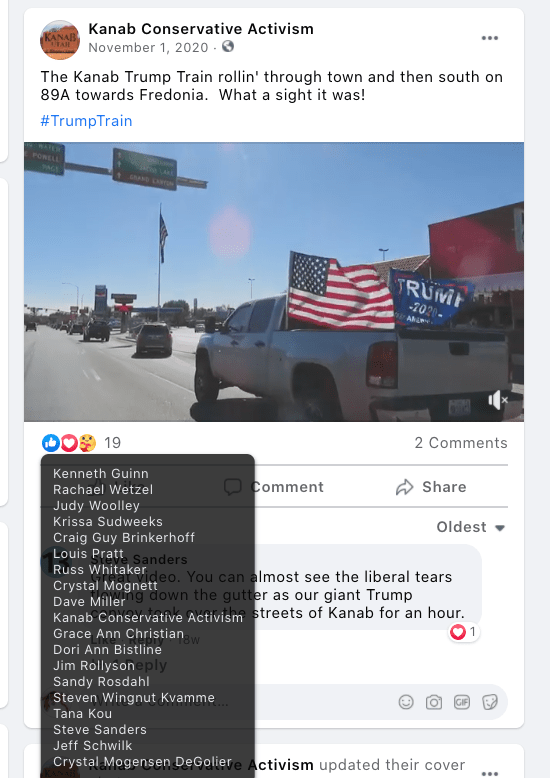550x778 pixels.
Task: Play the Trump Train video
Action: pyautogui.click(x=274, y=282)
